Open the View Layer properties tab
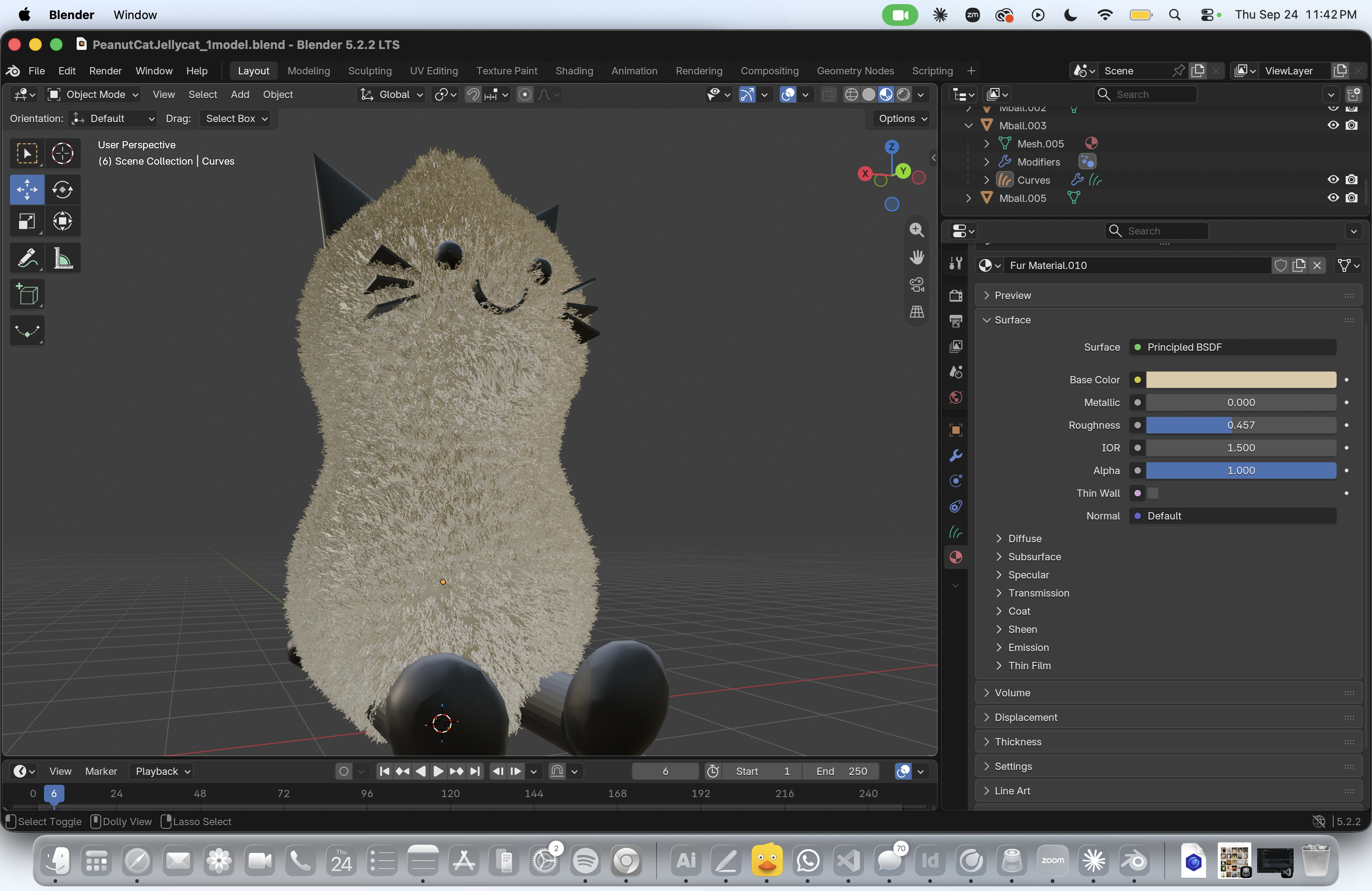The height and width of the screenshot is (891, 1372). click(x=956, y=346)
